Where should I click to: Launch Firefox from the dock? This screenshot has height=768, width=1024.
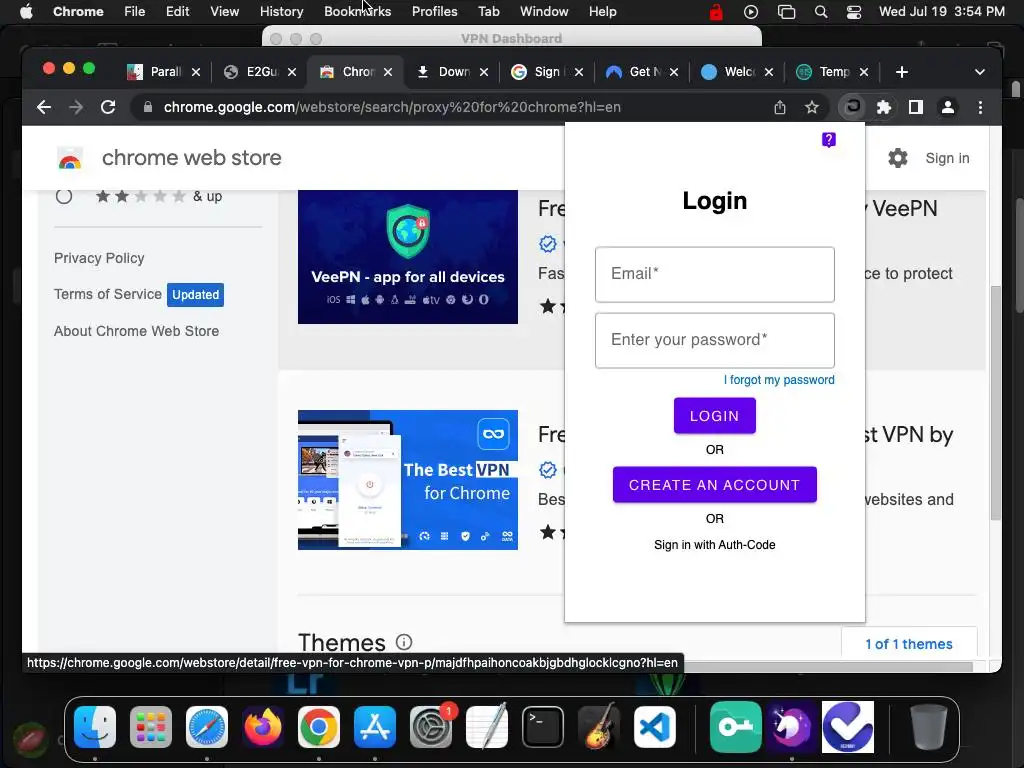pyautogui.click(x=263, y=727)
